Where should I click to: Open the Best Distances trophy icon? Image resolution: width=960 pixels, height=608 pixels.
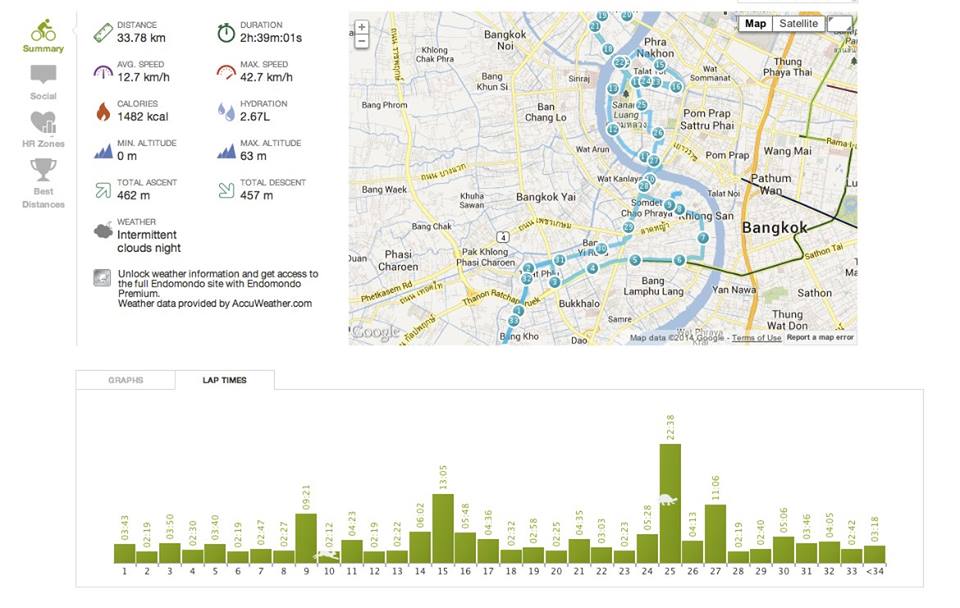tap(43, 170)
